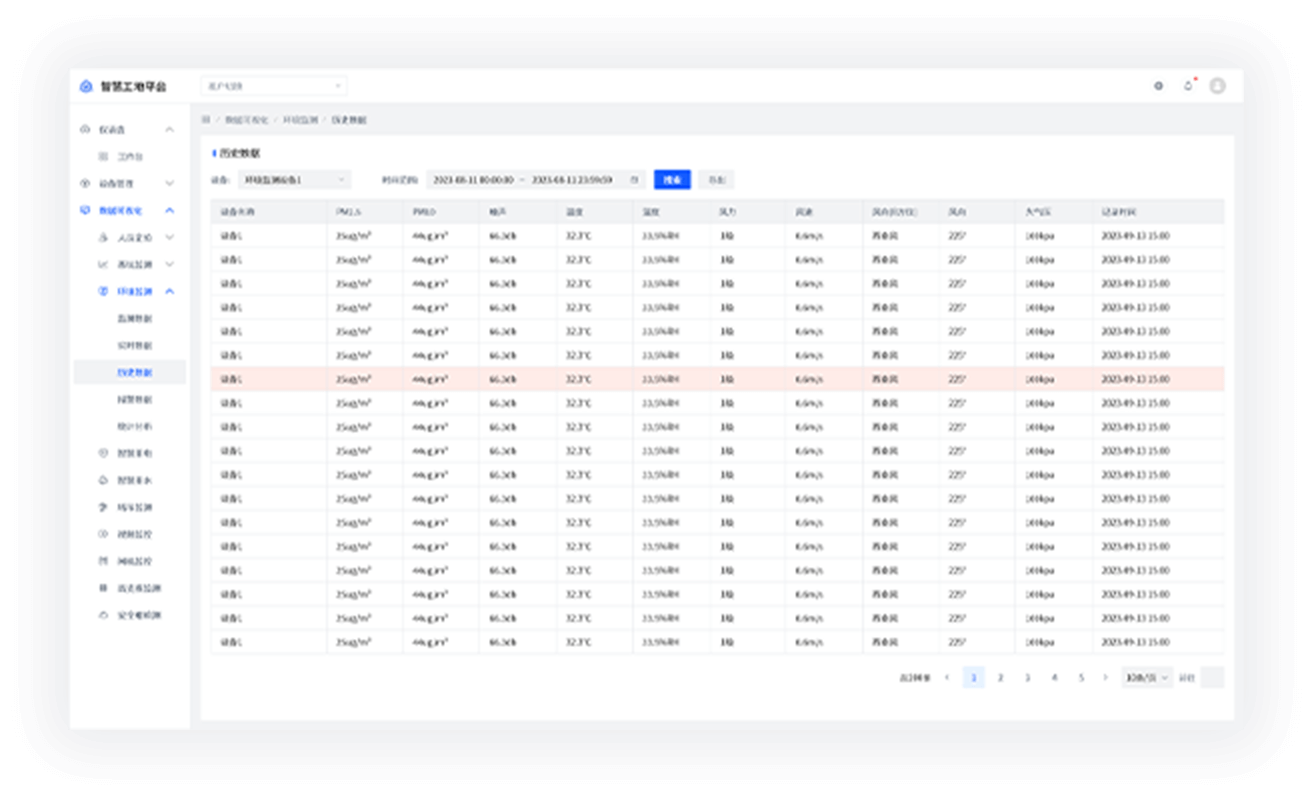Click the 环境监测 breadcrumb link

pos(300,119)
